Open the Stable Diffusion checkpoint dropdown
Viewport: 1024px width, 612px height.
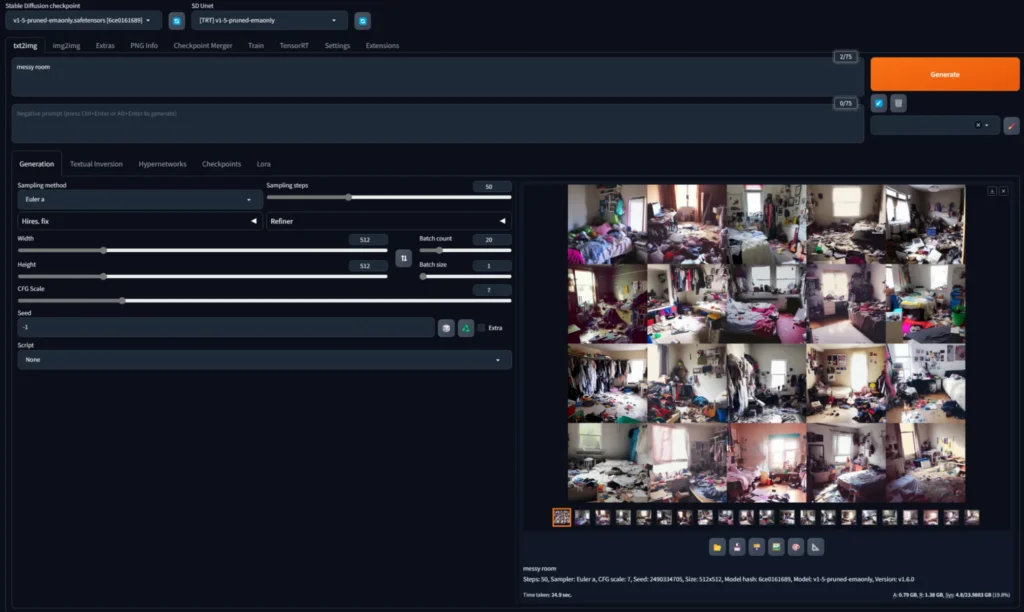(84, 20)
